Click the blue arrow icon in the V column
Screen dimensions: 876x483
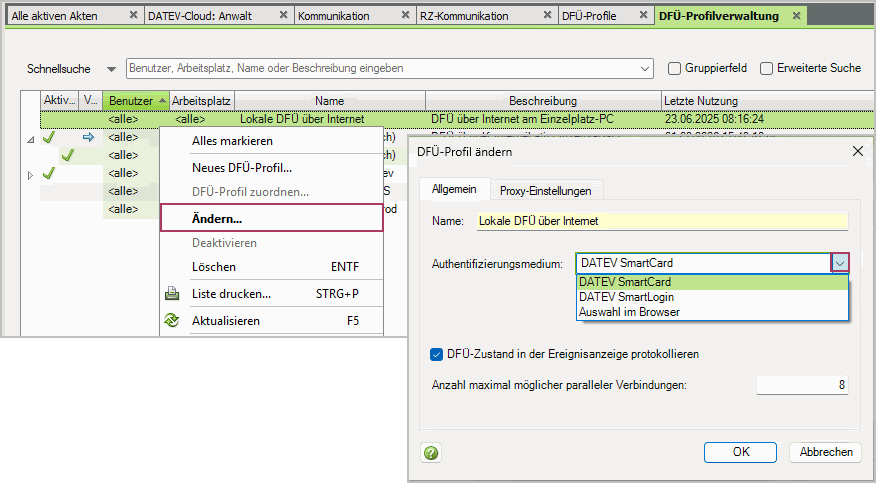point(88,137)
